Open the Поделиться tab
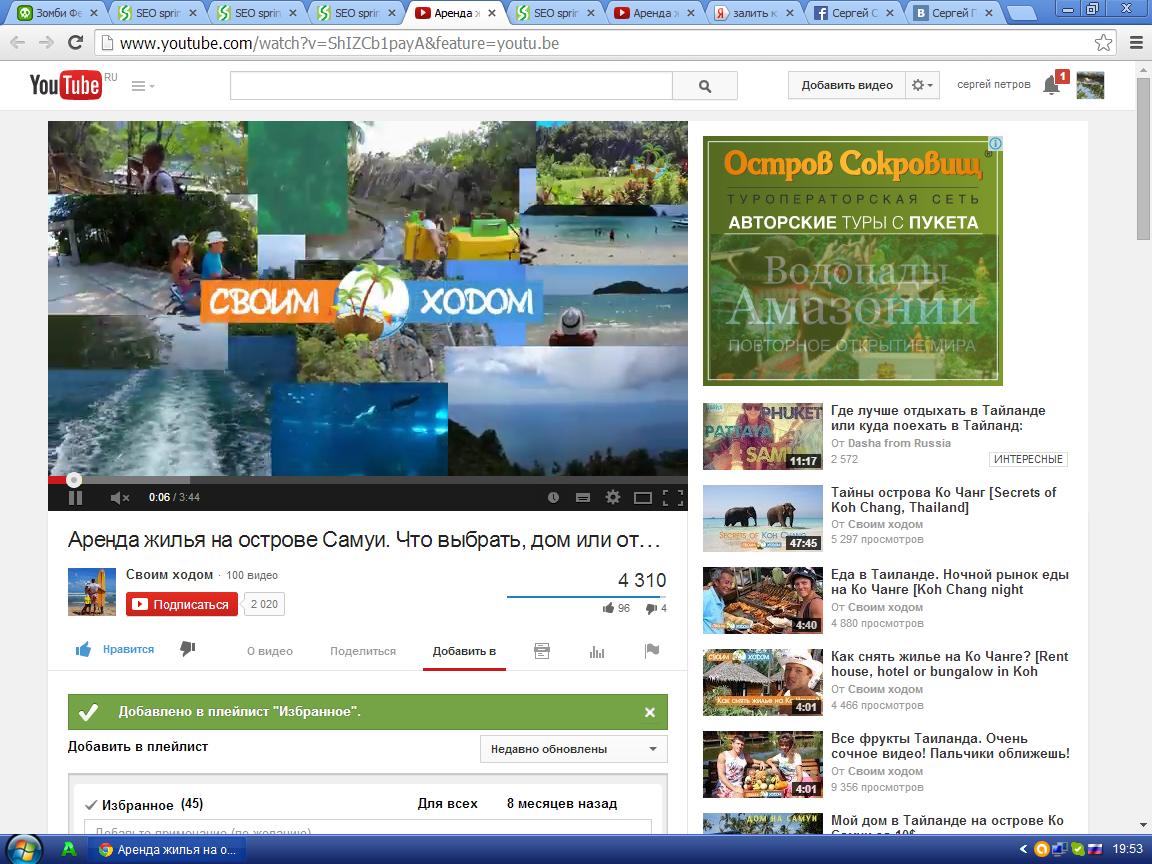 363,651
